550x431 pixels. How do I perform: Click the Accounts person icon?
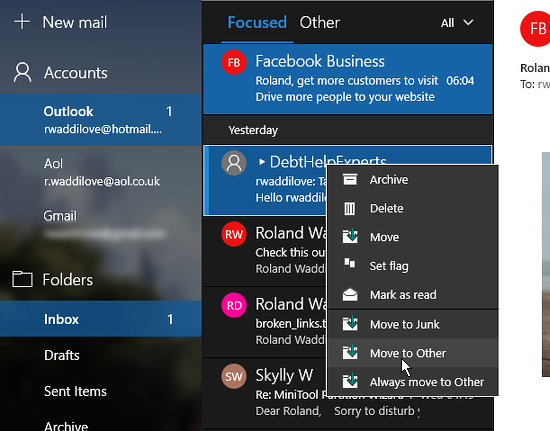(22, 73)
